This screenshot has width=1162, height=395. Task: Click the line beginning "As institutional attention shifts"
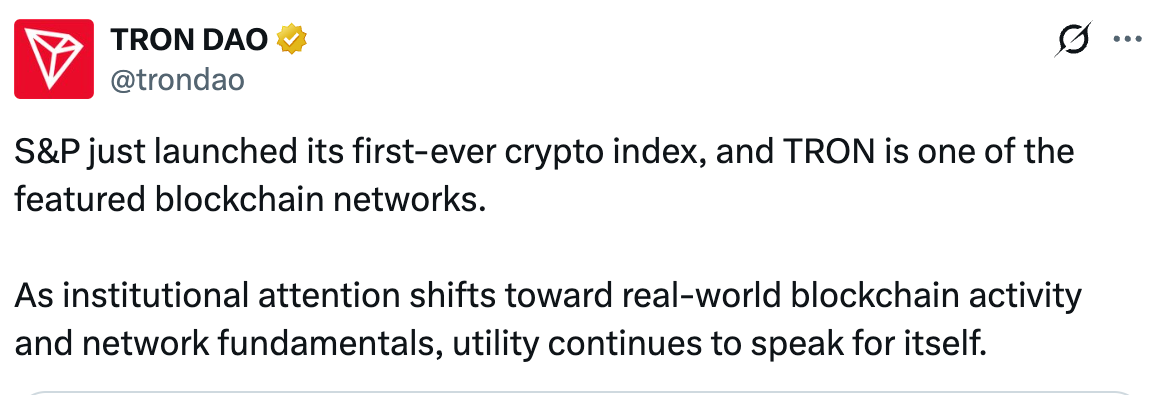click(548, 297)
